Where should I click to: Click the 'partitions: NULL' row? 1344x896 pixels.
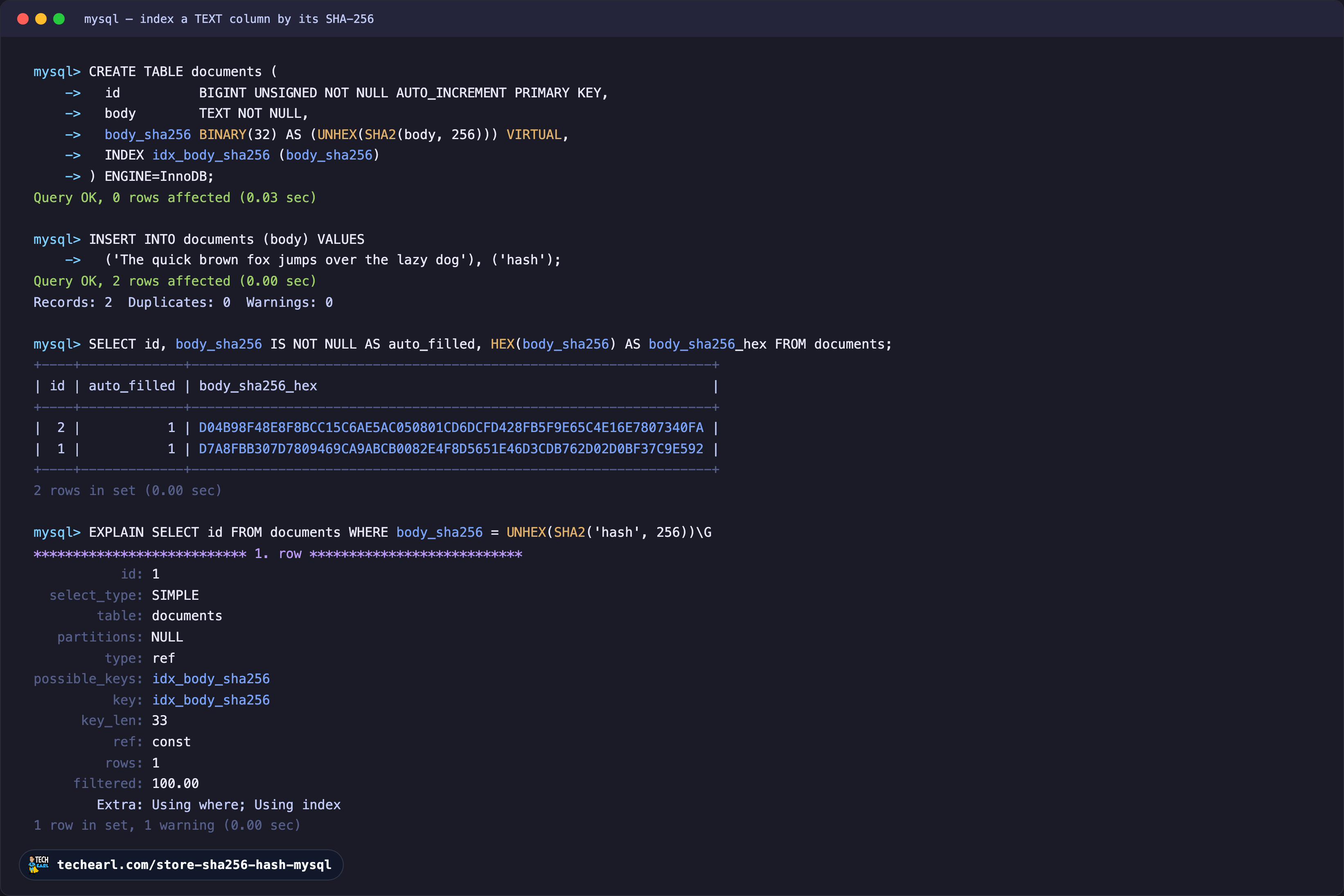(x=120, y=637)
